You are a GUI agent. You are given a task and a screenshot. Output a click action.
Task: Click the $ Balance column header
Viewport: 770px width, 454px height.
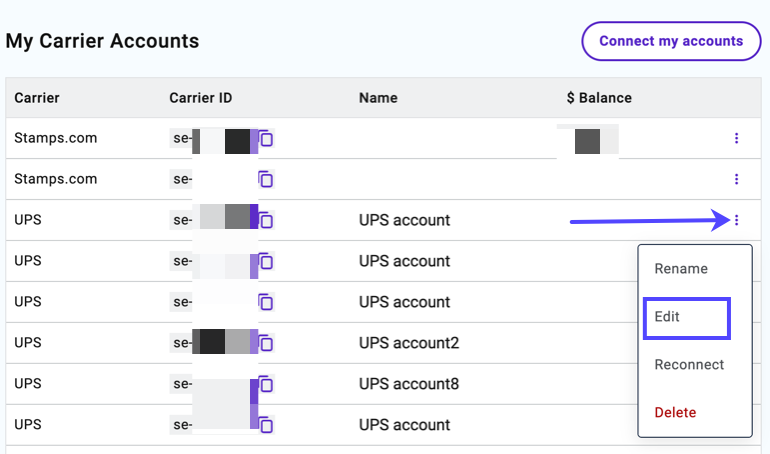(x=599, y=98)
